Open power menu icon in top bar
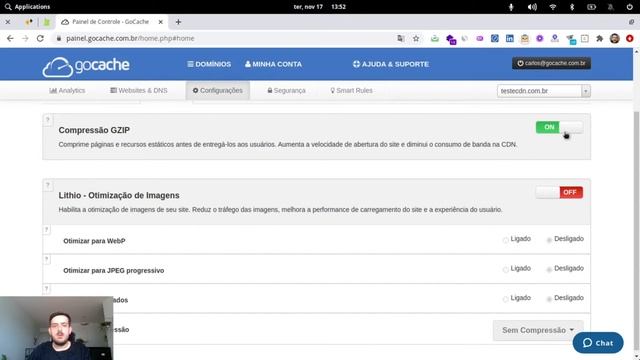Viewport: 640px width, 360px height. coord(629,7)
